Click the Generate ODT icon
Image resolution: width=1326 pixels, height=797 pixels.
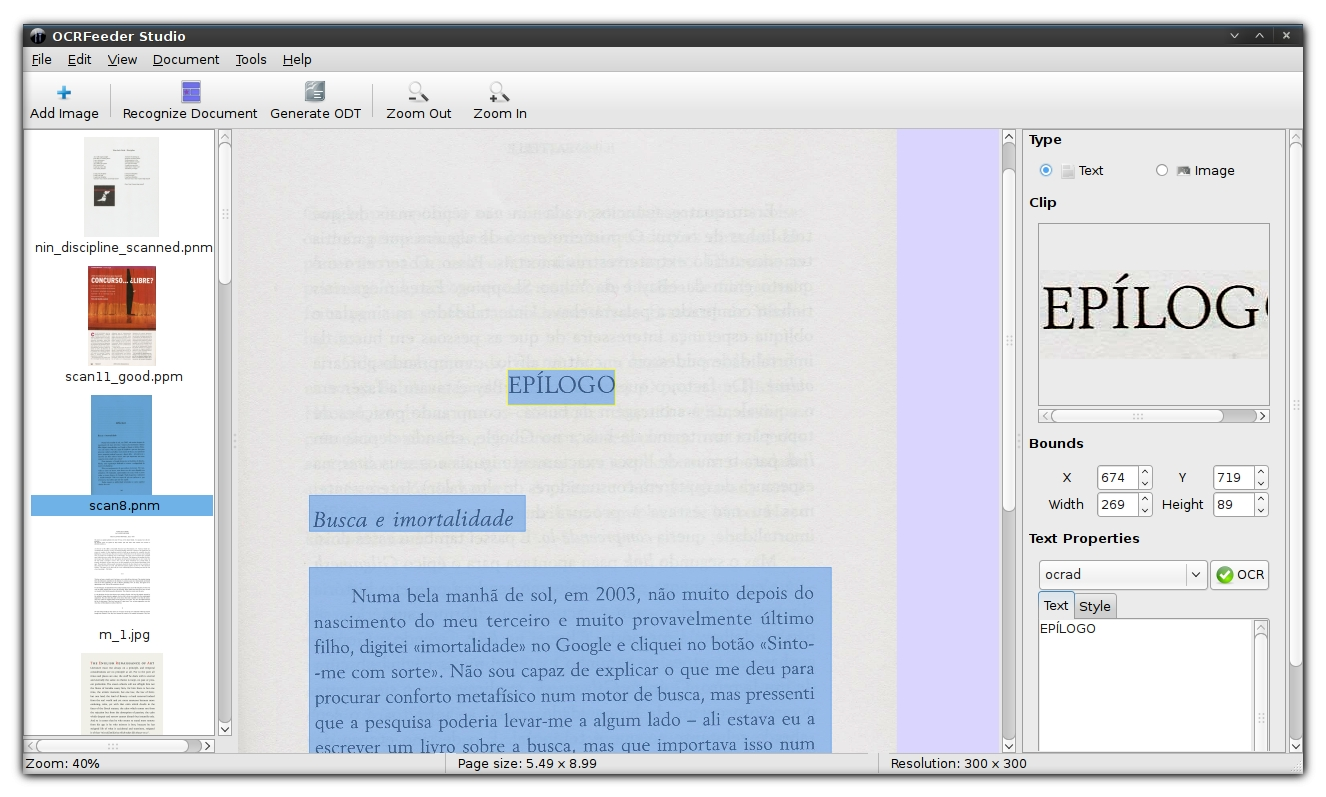[x=315, y=93]
